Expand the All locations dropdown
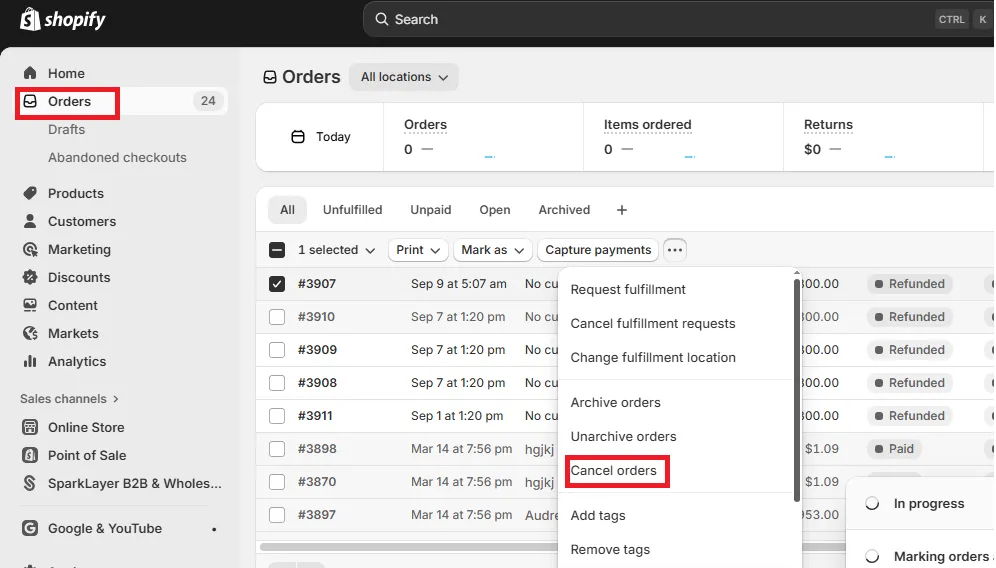The image size is (996, 568). [404, 77]
